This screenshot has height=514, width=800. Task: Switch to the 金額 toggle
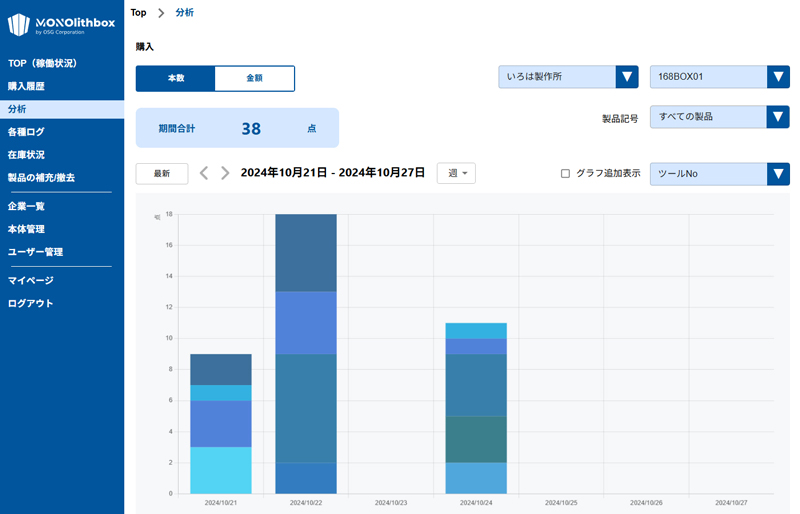tap(254, 78)
